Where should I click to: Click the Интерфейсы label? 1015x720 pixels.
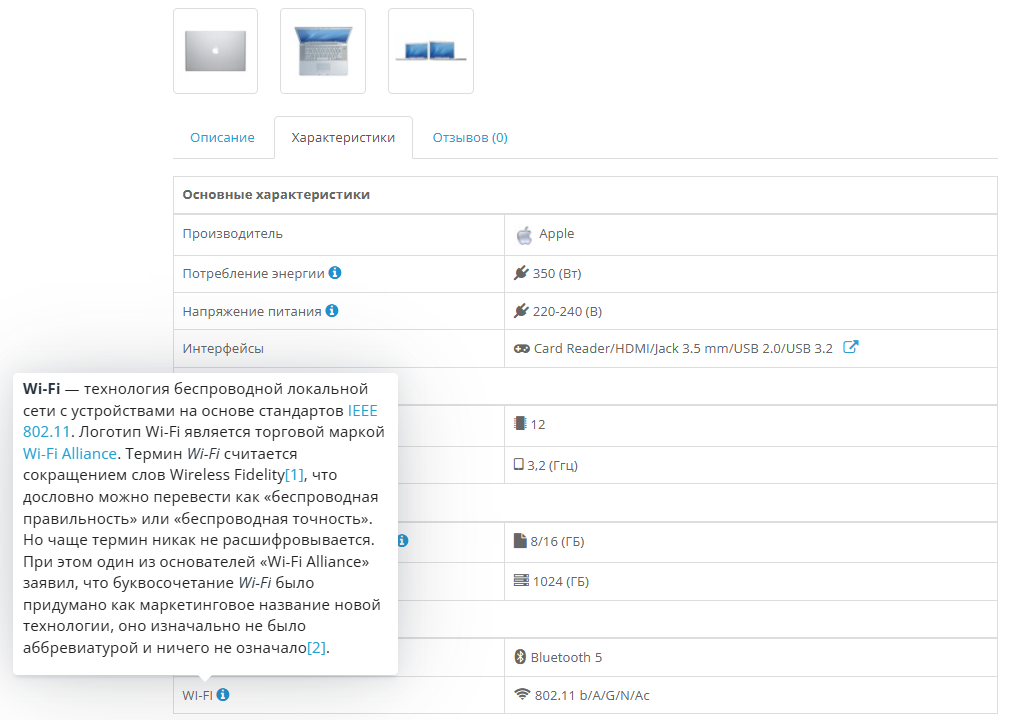(x=223, y=348)
